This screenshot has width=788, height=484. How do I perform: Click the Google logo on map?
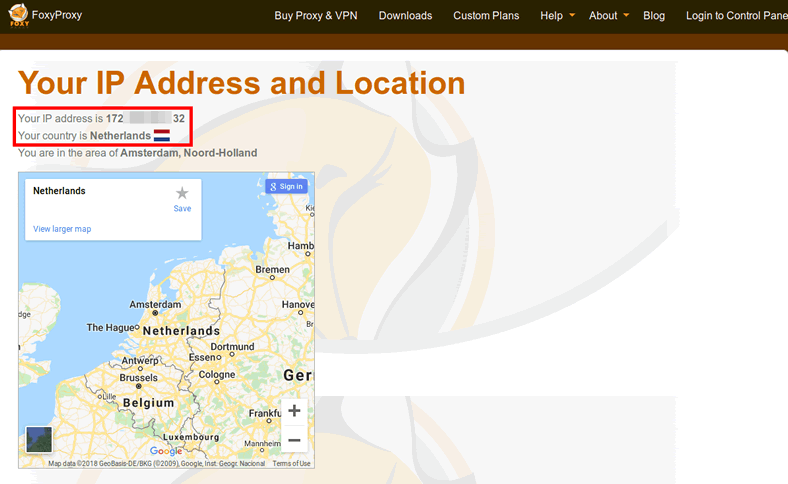pos(166,451)
